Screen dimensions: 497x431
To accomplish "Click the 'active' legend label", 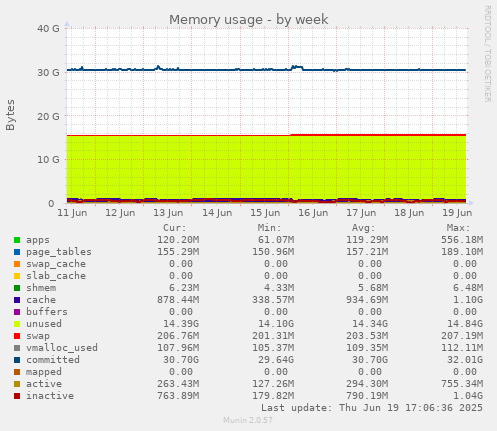I will (x=44, y=384).
